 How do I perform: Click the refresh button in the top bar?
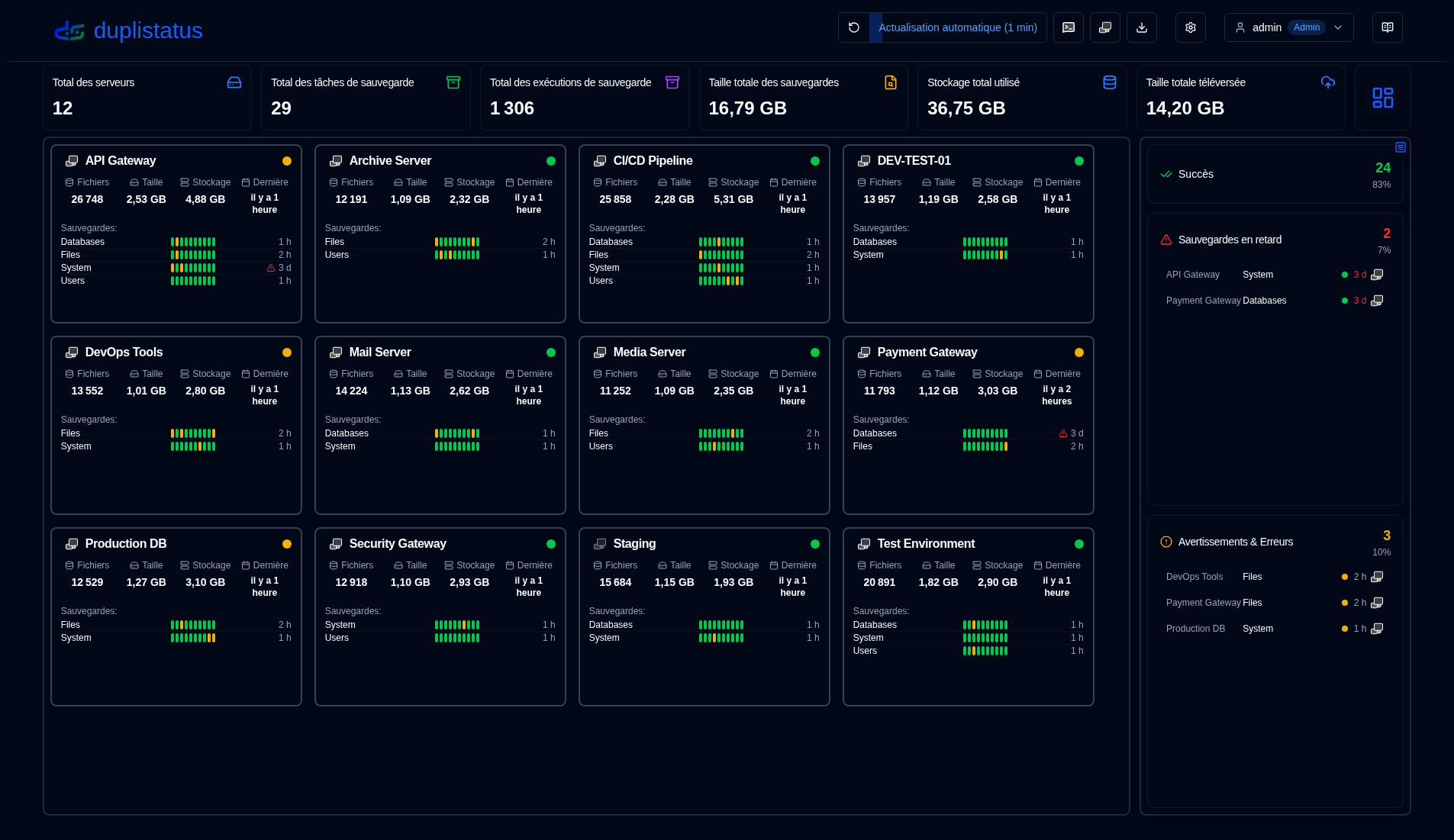854,27
